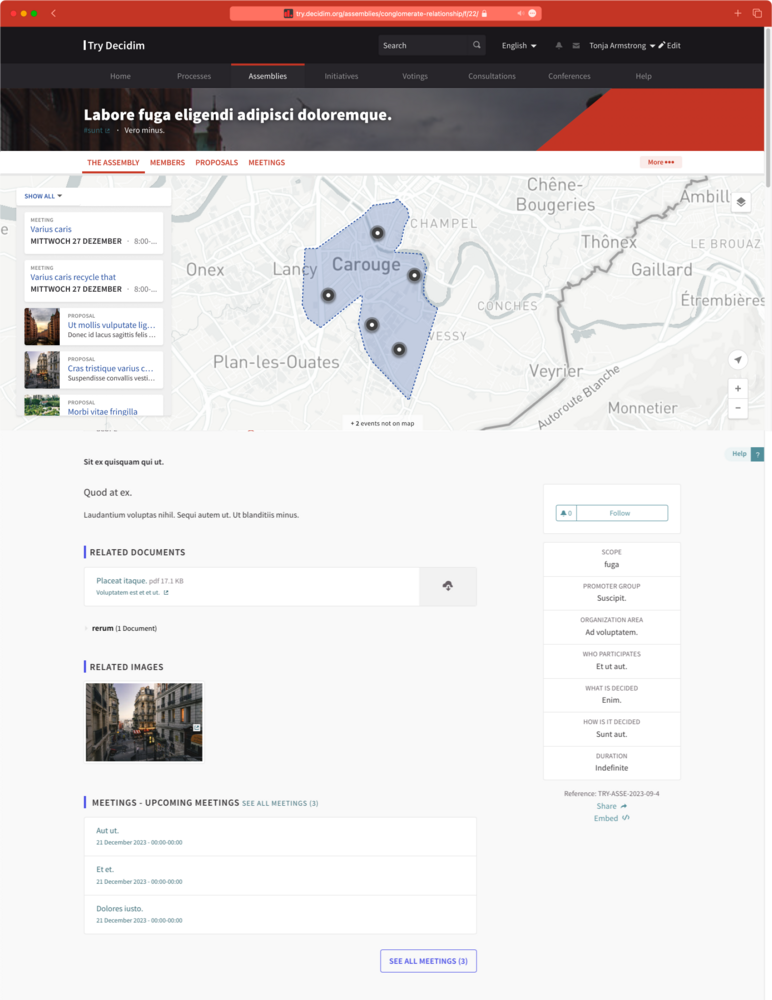Zoom in on the map
This screenshot has width=772, height=1000.
[x=738, y=388]
